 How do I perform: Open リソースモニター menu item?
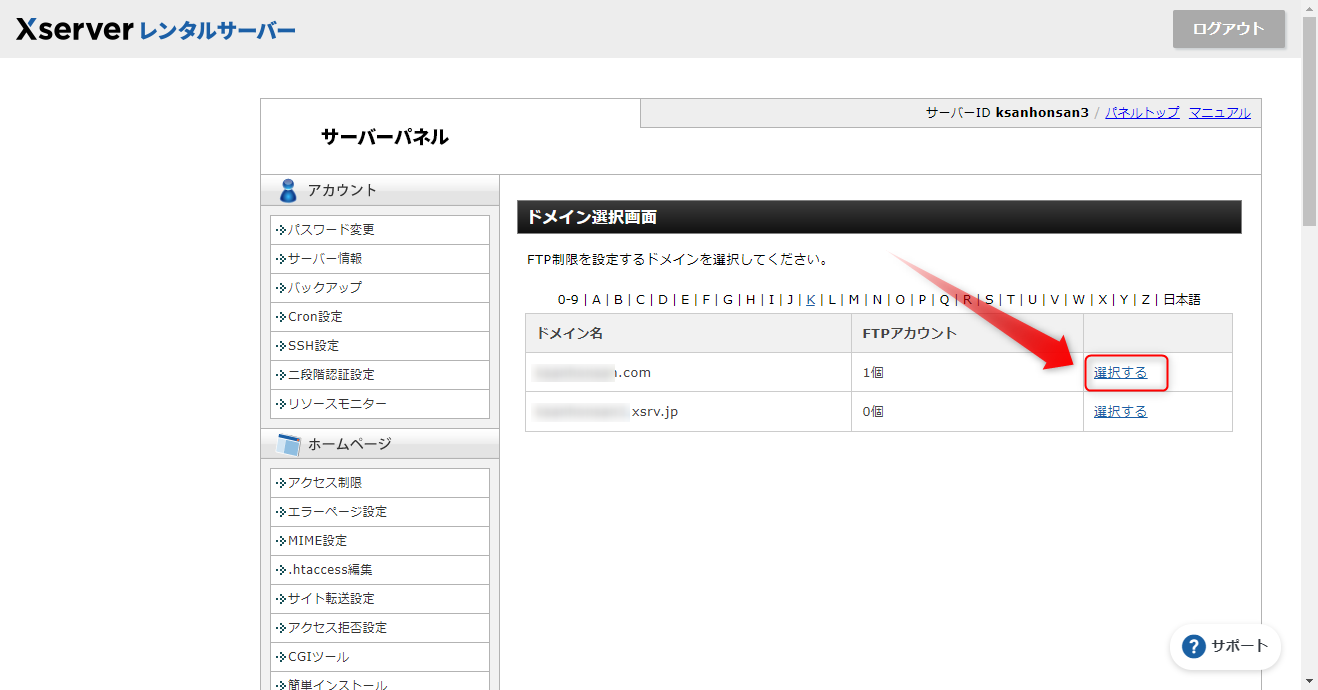point(337,404)
